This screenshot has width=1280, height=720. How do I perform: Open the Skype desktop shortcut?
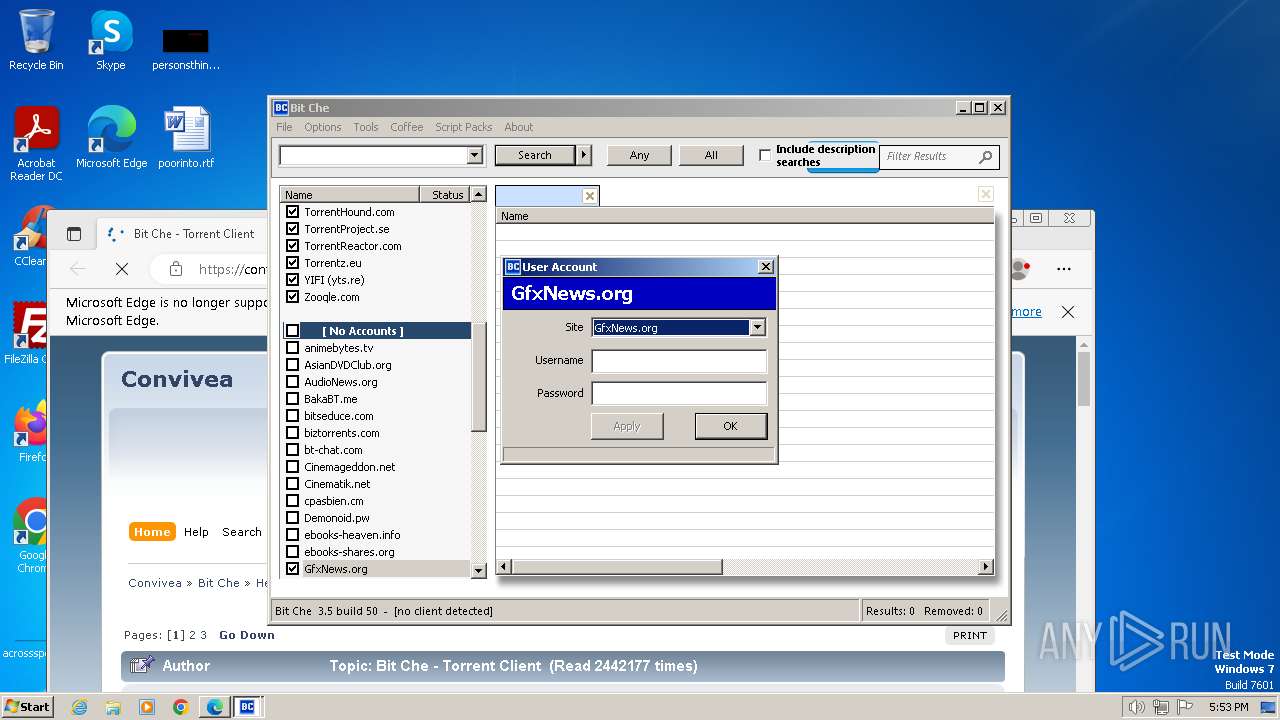click(110, 40)
